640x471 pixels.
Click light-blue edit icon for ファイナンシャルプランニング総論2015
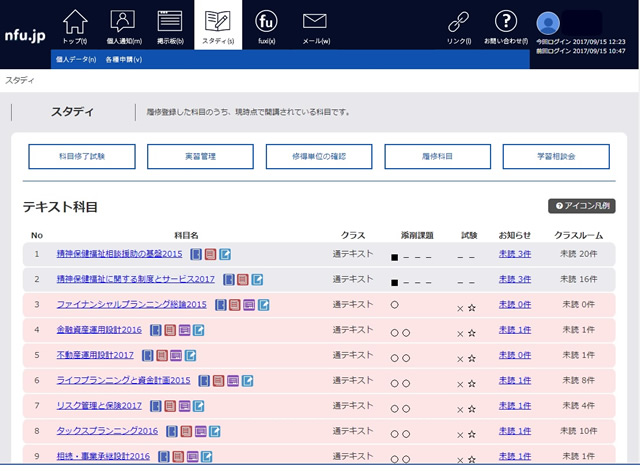[264, 305]
